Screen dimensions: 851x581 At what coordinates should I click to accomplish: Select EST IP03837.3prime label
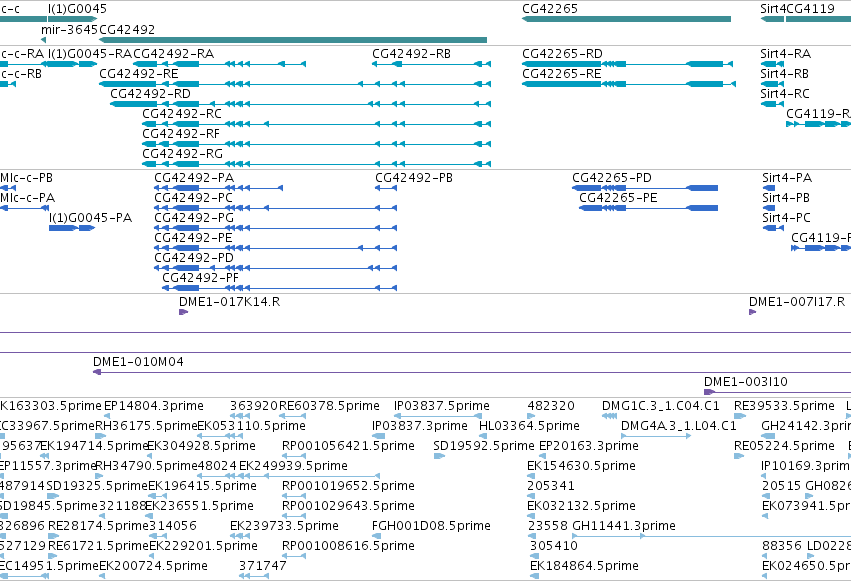point(420,426)
